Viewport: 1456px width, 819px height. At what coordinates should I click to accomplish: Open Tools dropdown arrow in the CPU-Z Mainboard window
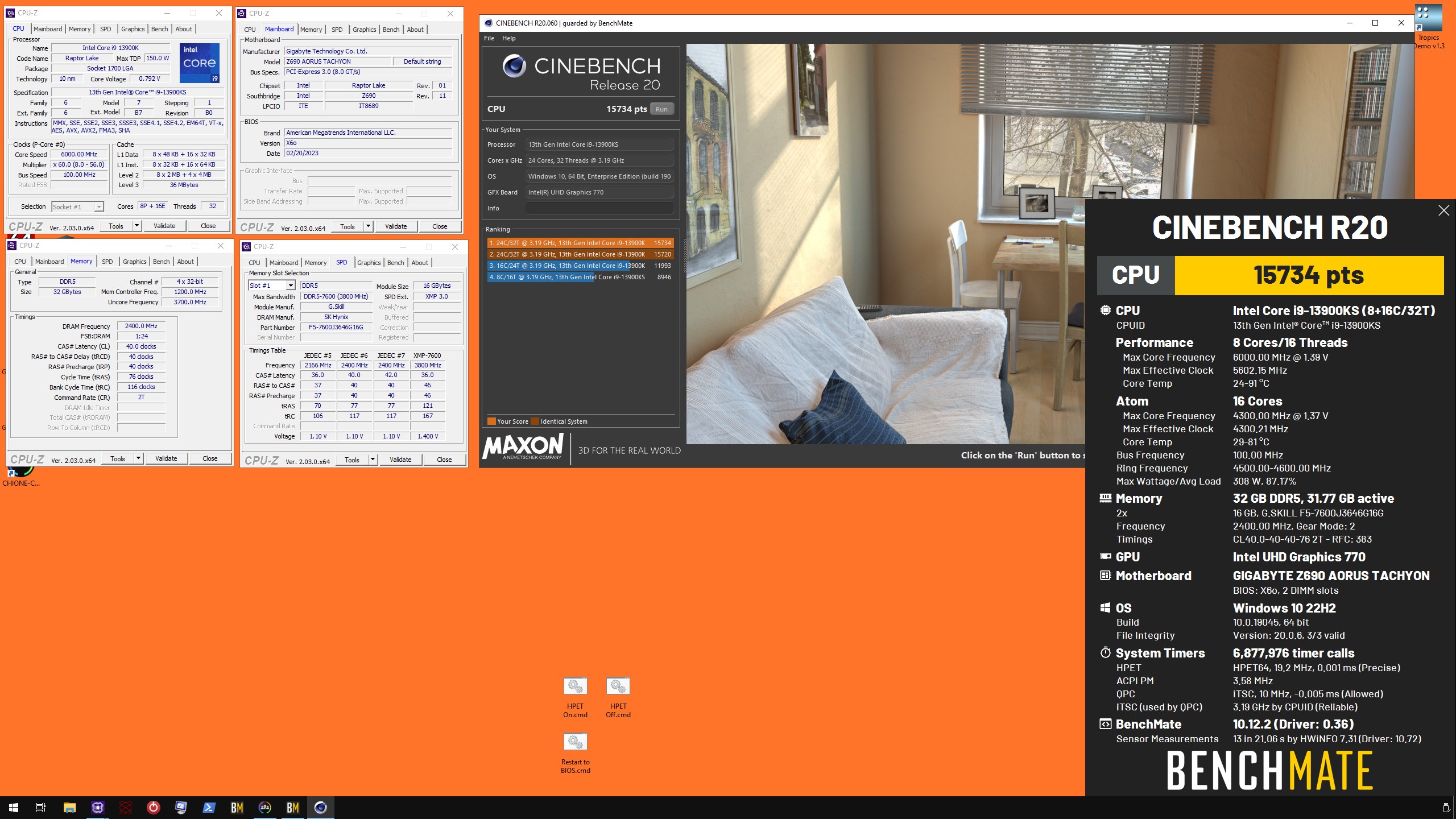(368, 226)
